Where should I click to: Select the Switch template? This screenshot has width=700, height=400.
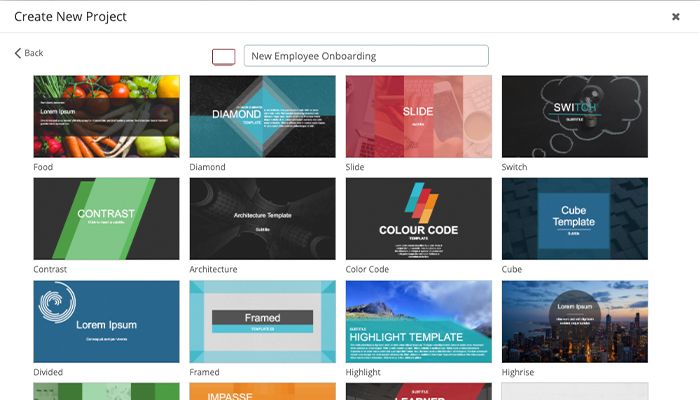pyautogui.click(x=575, y=116)
